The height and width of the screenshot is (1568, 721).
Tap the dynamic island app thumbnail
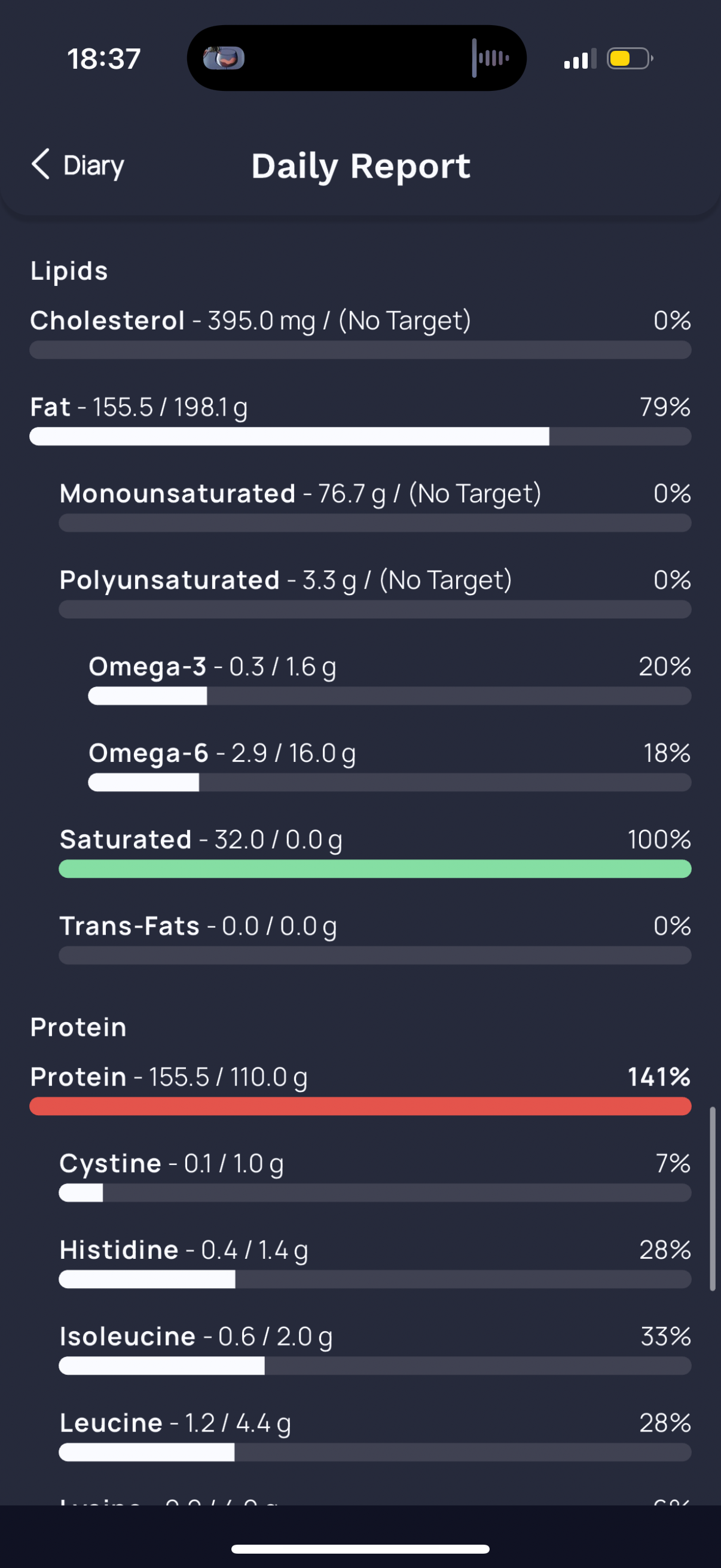(x=224, y=59)
